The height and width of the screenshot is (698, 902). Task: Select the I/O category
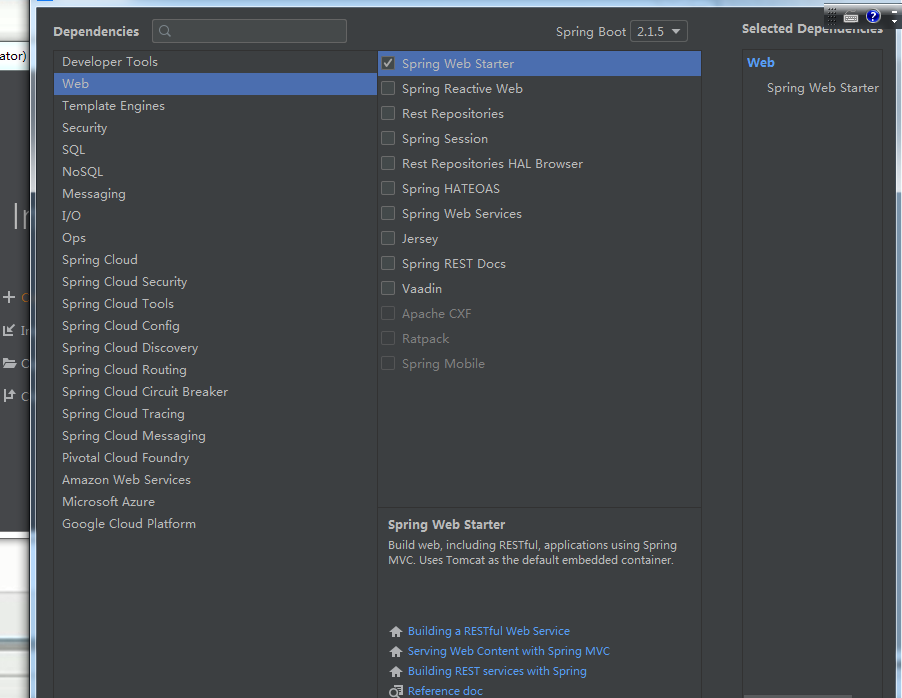215,216
